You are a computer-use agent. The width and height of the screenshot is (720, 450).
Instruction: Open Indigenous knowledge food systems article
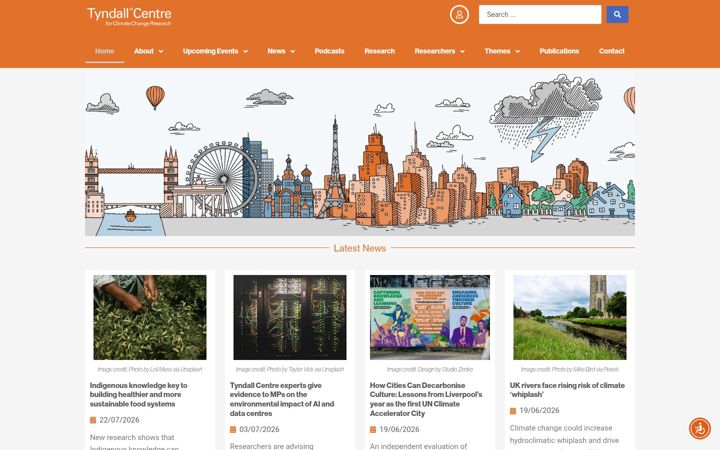[138, 394]
